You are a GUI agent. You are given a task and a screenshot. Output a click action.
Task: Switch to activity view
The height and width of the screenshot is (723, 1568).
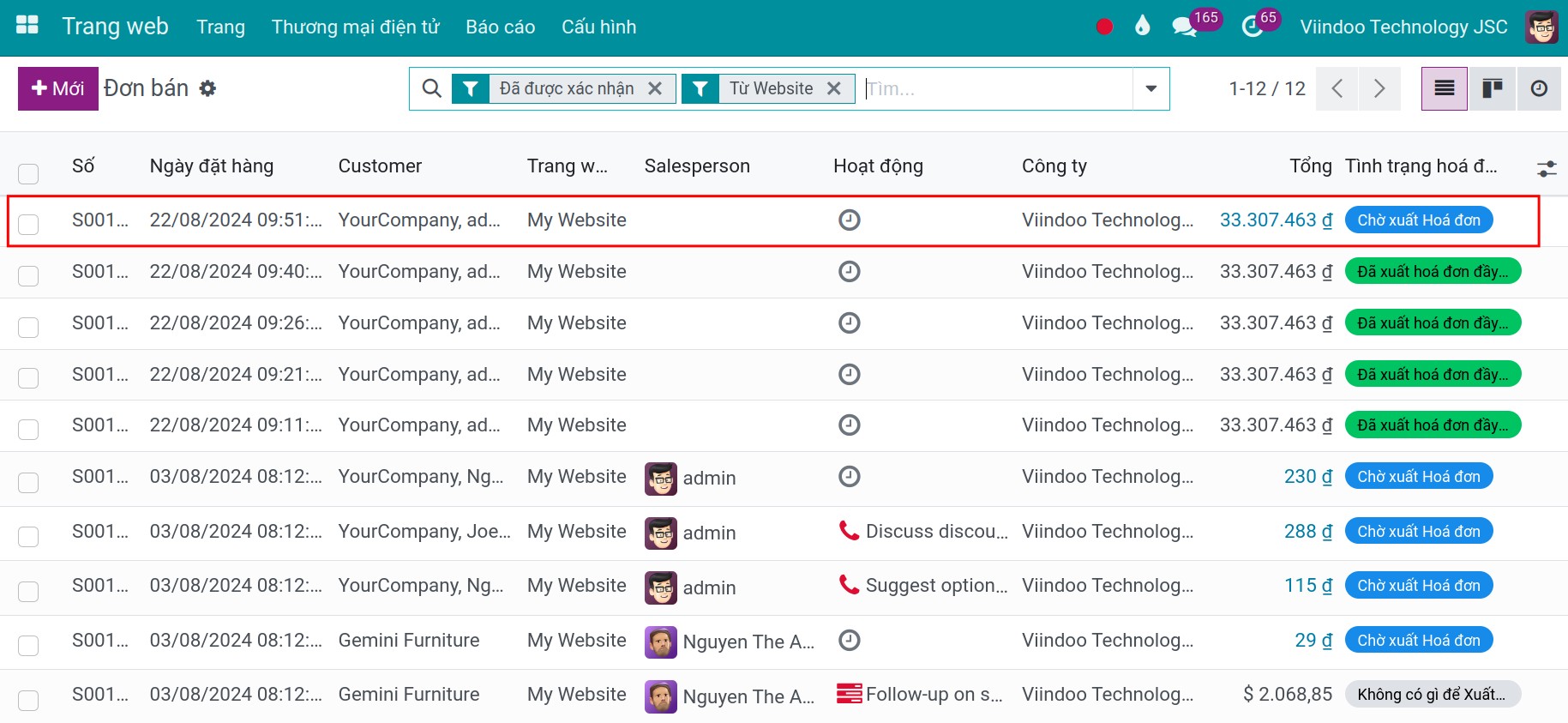coord(1540,88)
